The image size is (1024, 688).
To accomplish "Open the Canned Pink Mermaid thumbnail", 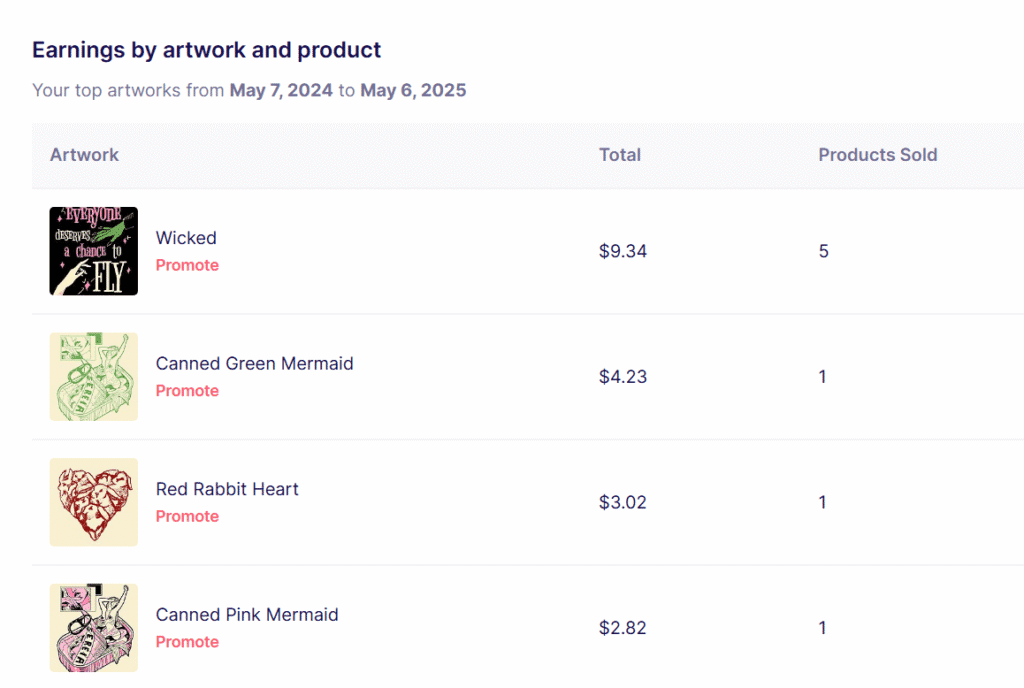I will tap(93, 627).
